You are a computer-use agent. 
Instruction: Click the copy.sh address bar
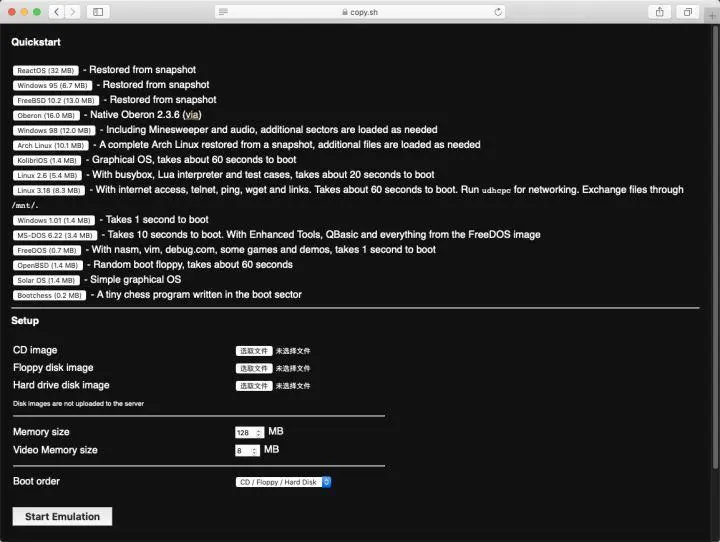(360, 12)
